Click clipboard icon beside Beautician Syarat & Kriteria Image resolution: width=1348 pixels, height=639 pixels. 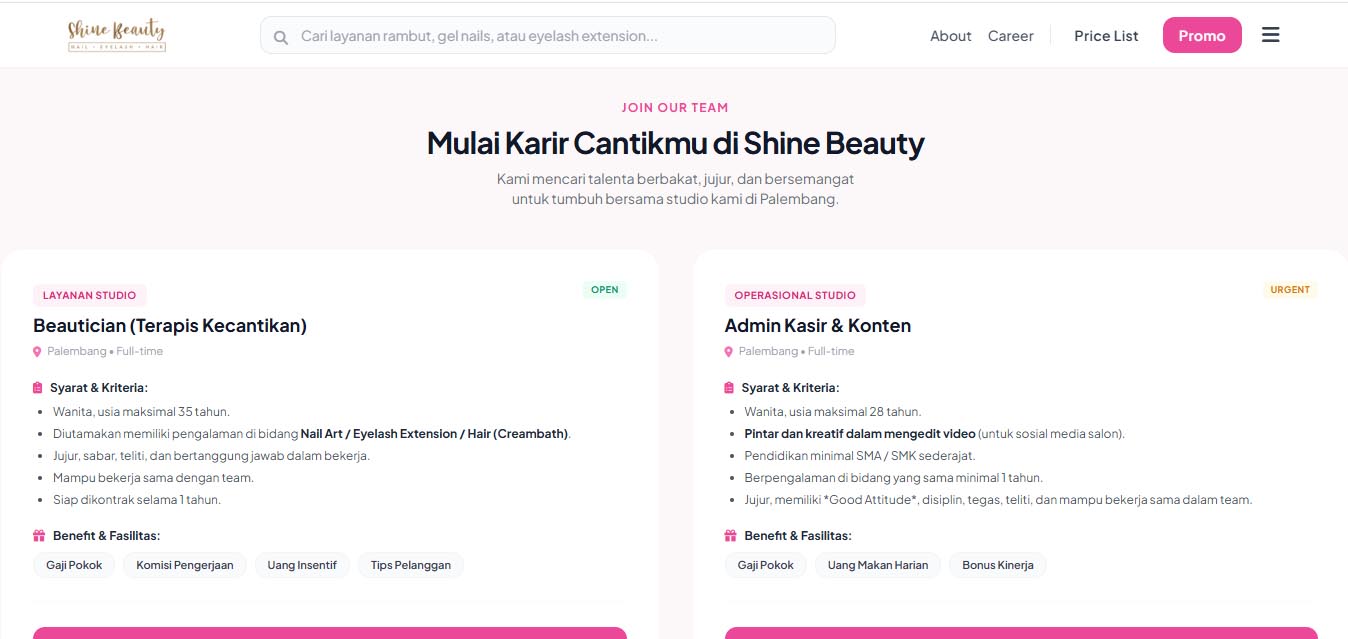[x=38, y=388]
